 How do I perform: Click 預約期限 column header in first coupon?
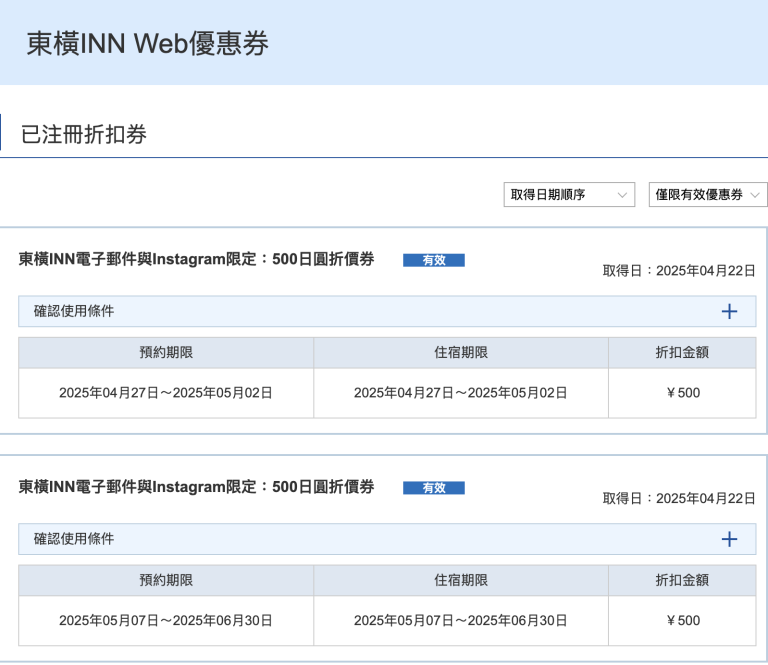pyautogui.click(x=166, y=352)
